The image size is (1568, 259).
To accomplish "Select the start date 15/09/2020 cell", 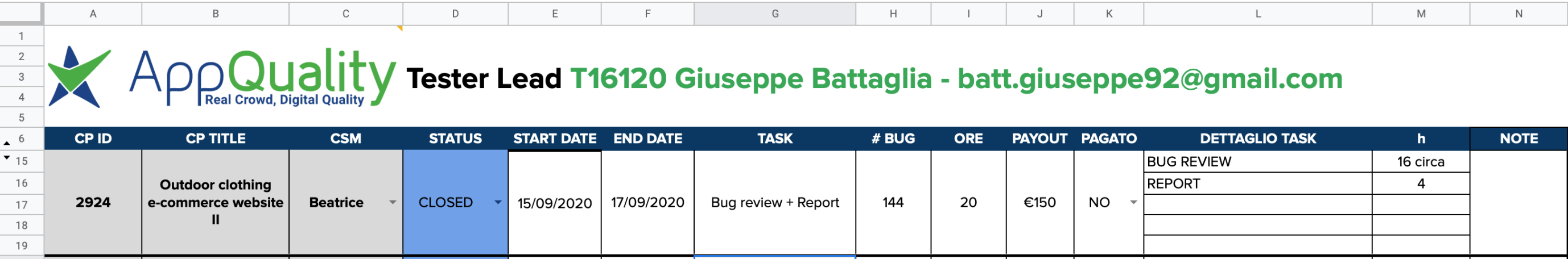I will tap(555, 202).
